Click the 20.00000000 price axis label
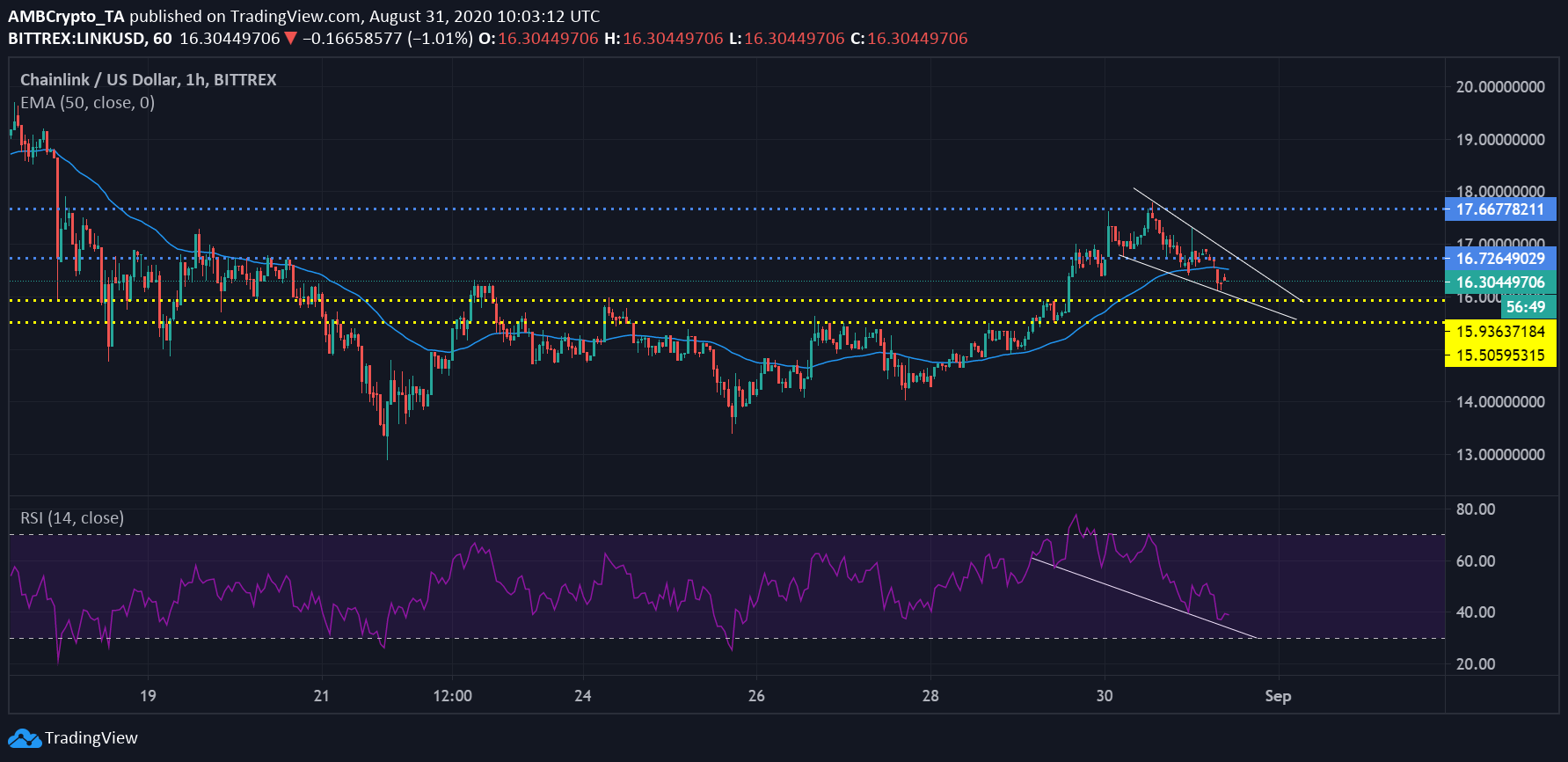 pos(1499,87)
